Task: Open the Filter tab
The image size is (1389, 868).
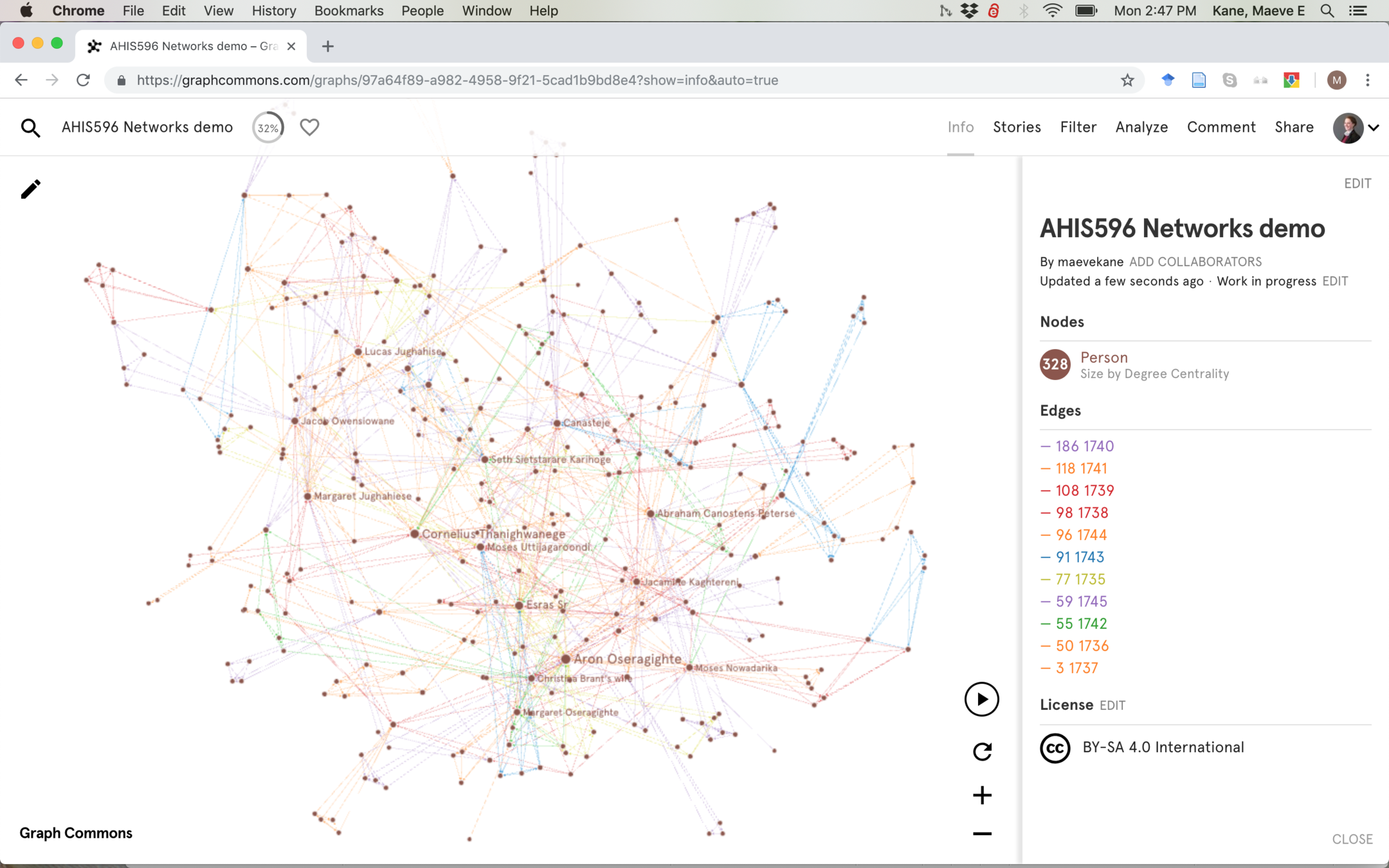Action: [x=1078, y=127]
